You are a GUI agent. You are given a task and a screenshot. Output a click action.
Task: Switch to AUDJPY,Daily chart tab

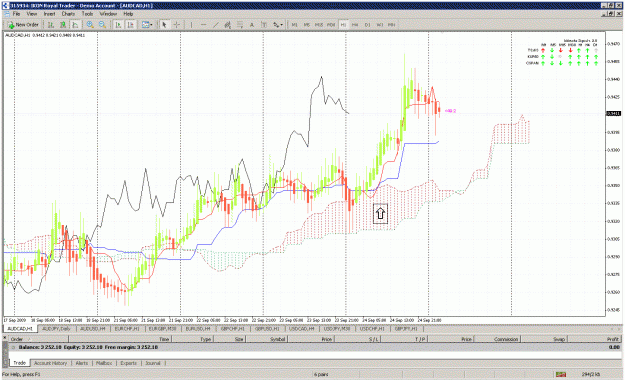pyautogui.click(x=57, y=329)
